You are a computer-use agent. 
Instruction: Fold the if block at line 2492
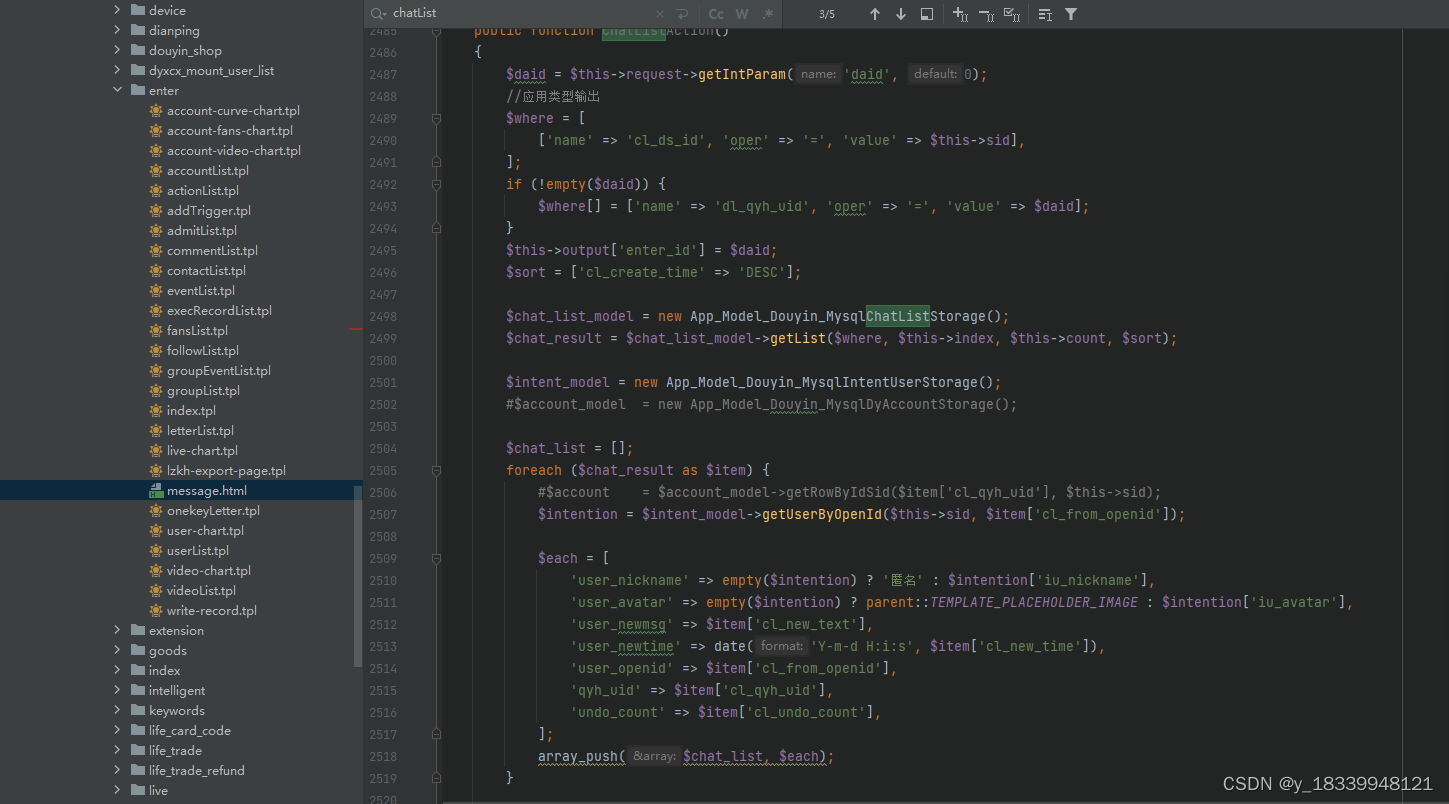pos(436,184)
